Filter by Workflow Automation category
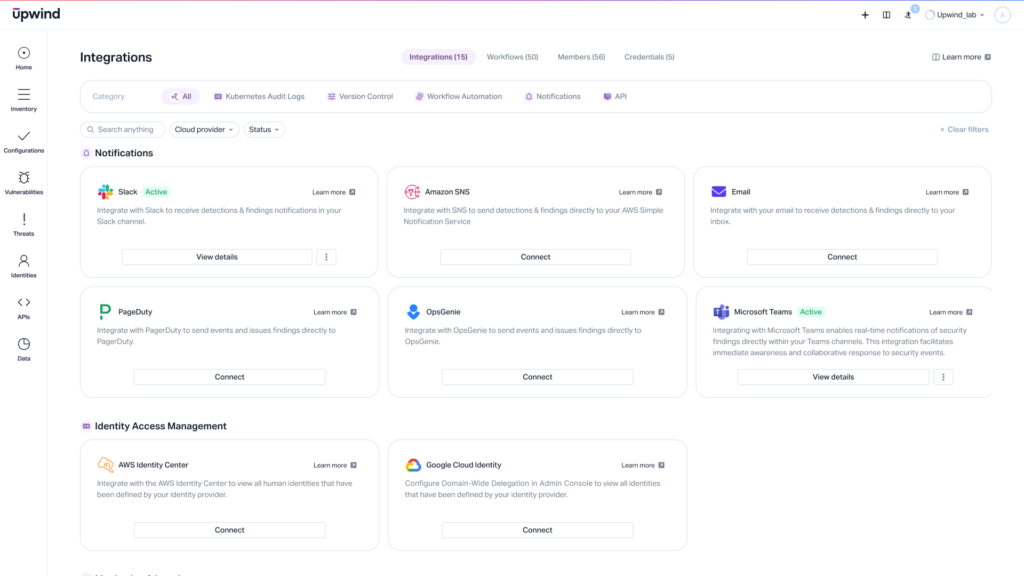 458,97
